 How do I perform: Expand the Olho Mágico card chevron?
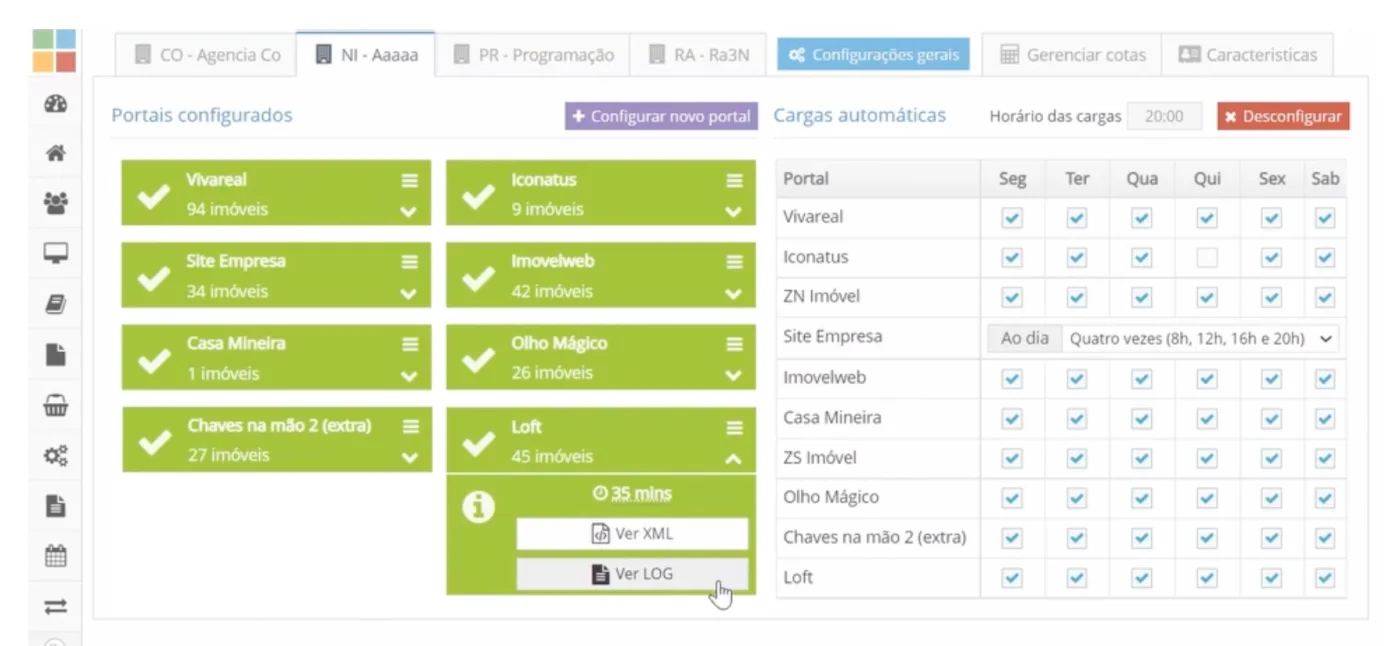click(734, 376)
